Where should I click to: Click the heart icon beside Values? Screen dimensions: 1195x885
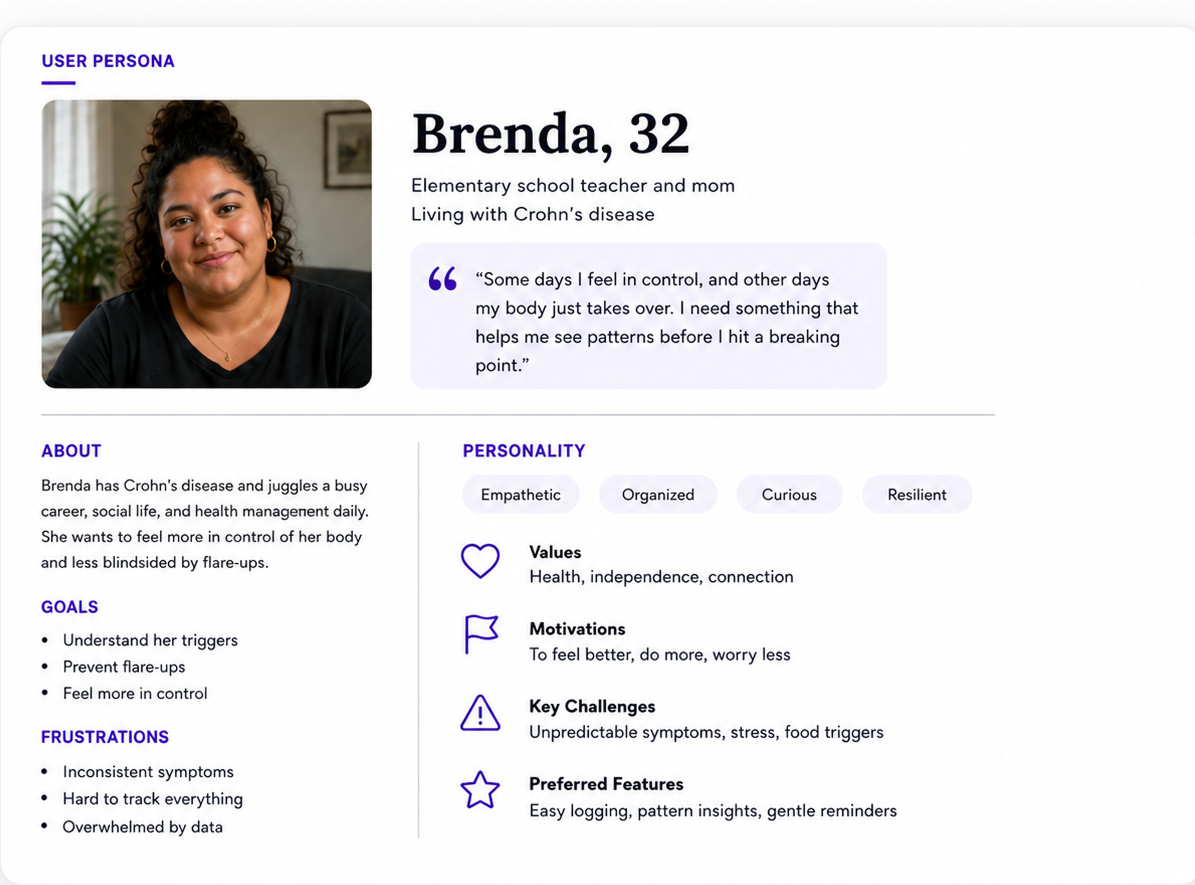tap(480, 560)
